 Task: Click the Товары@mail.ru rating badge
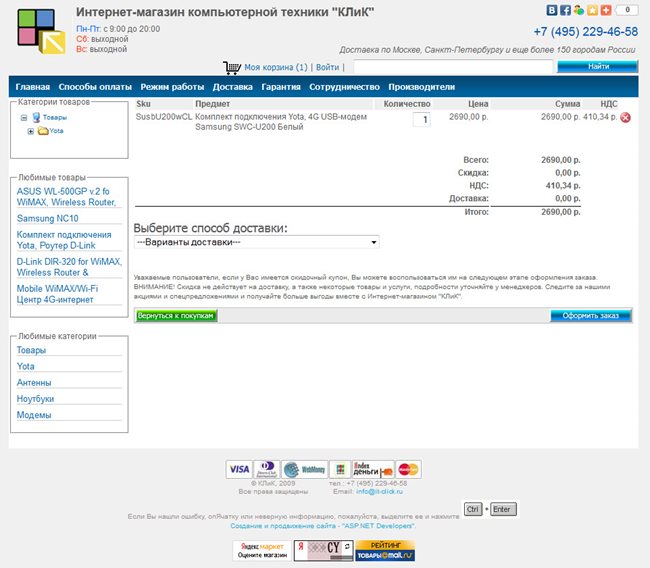(x=385, y=551)
